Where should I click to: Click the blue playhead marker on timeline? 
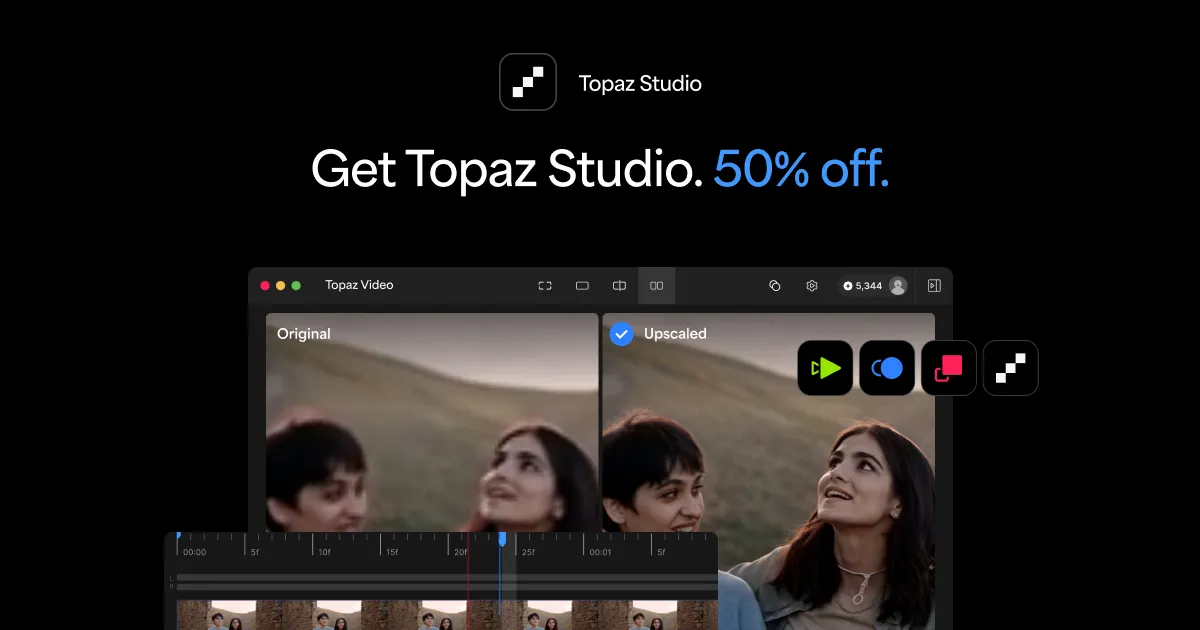[502, 539]
